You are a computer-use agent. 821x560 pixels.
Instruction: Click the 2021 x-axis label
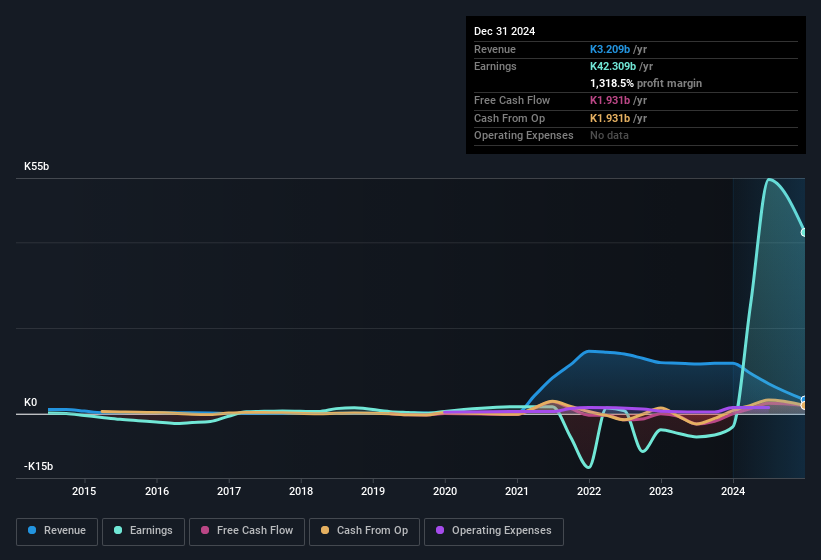517,491
